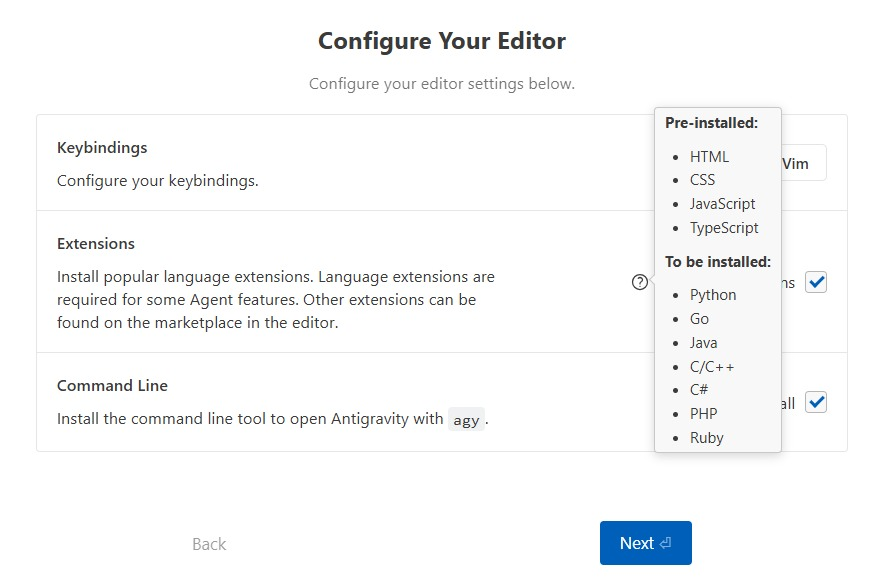Click the 'Configure Your Editor' page title
884x588 pixels.
coord(442,41)
